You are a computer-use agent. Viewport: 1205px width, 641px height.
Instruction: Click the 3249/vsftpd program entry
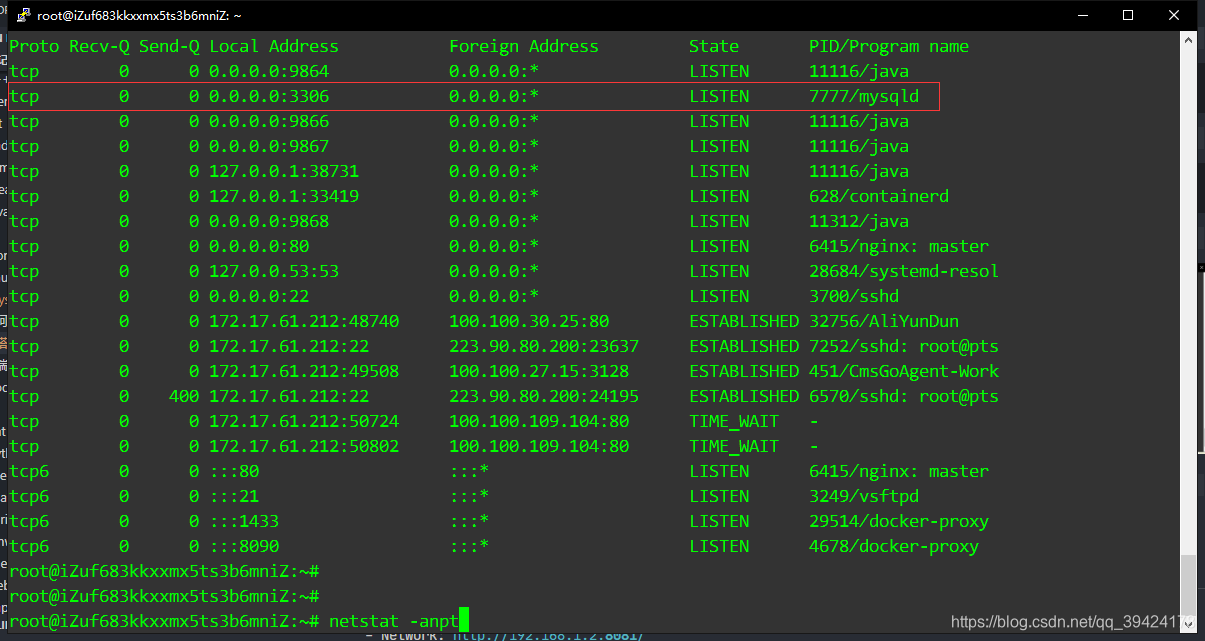click(864, 496)
